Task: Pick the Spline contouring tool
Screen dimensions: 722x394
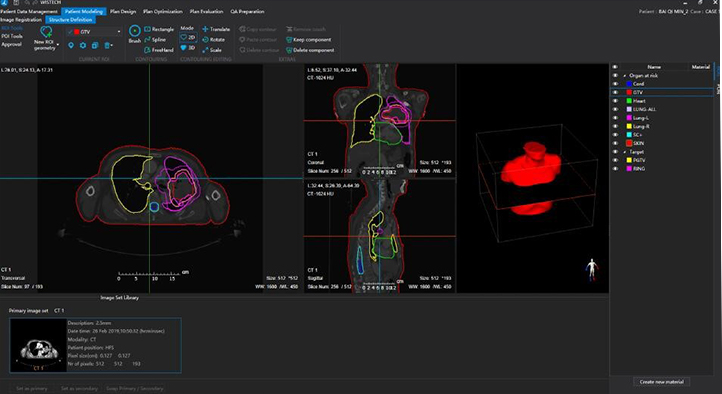Action: coord(155,40)
